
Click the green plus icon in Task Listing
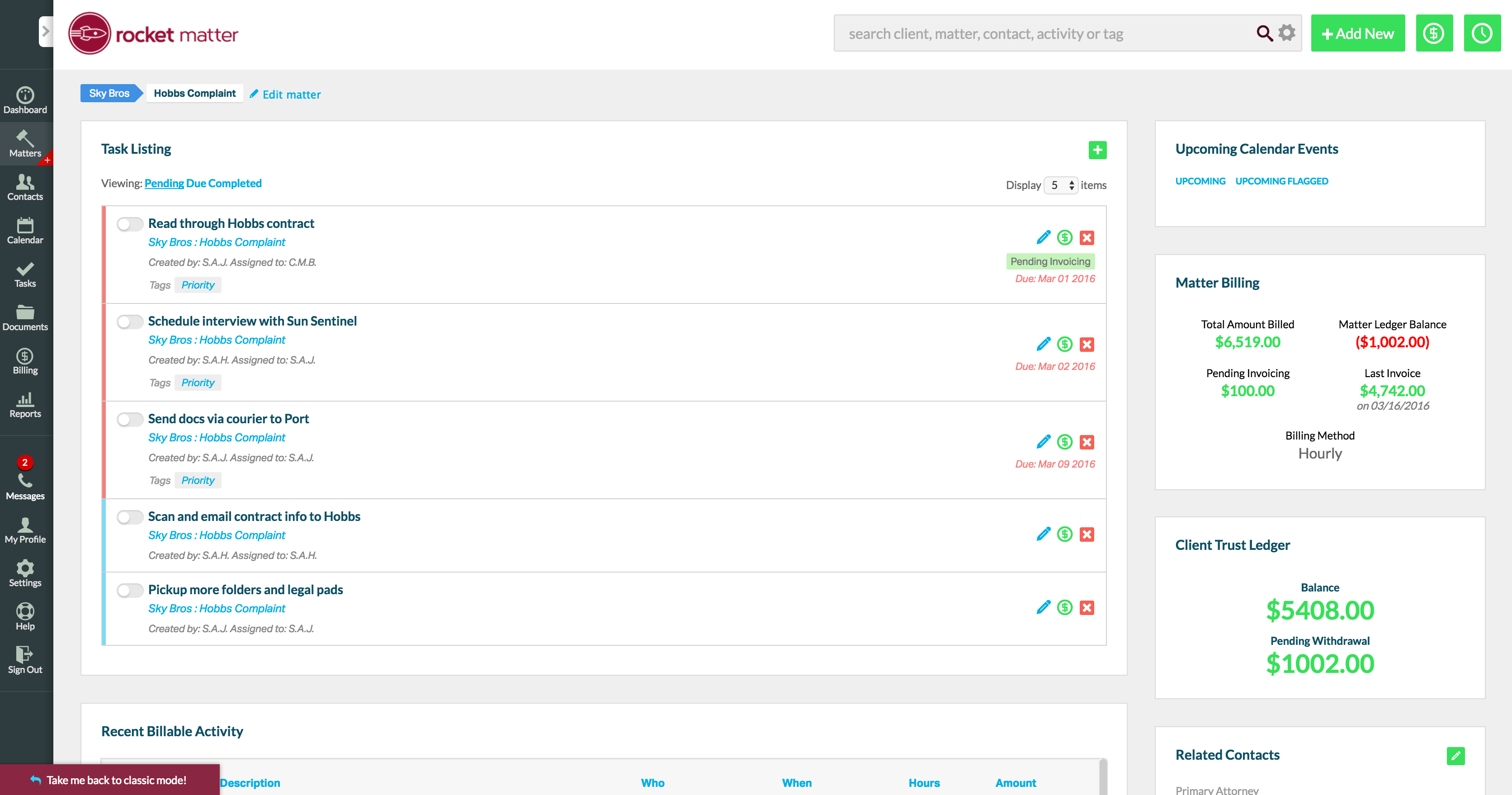pos(1097,150)
